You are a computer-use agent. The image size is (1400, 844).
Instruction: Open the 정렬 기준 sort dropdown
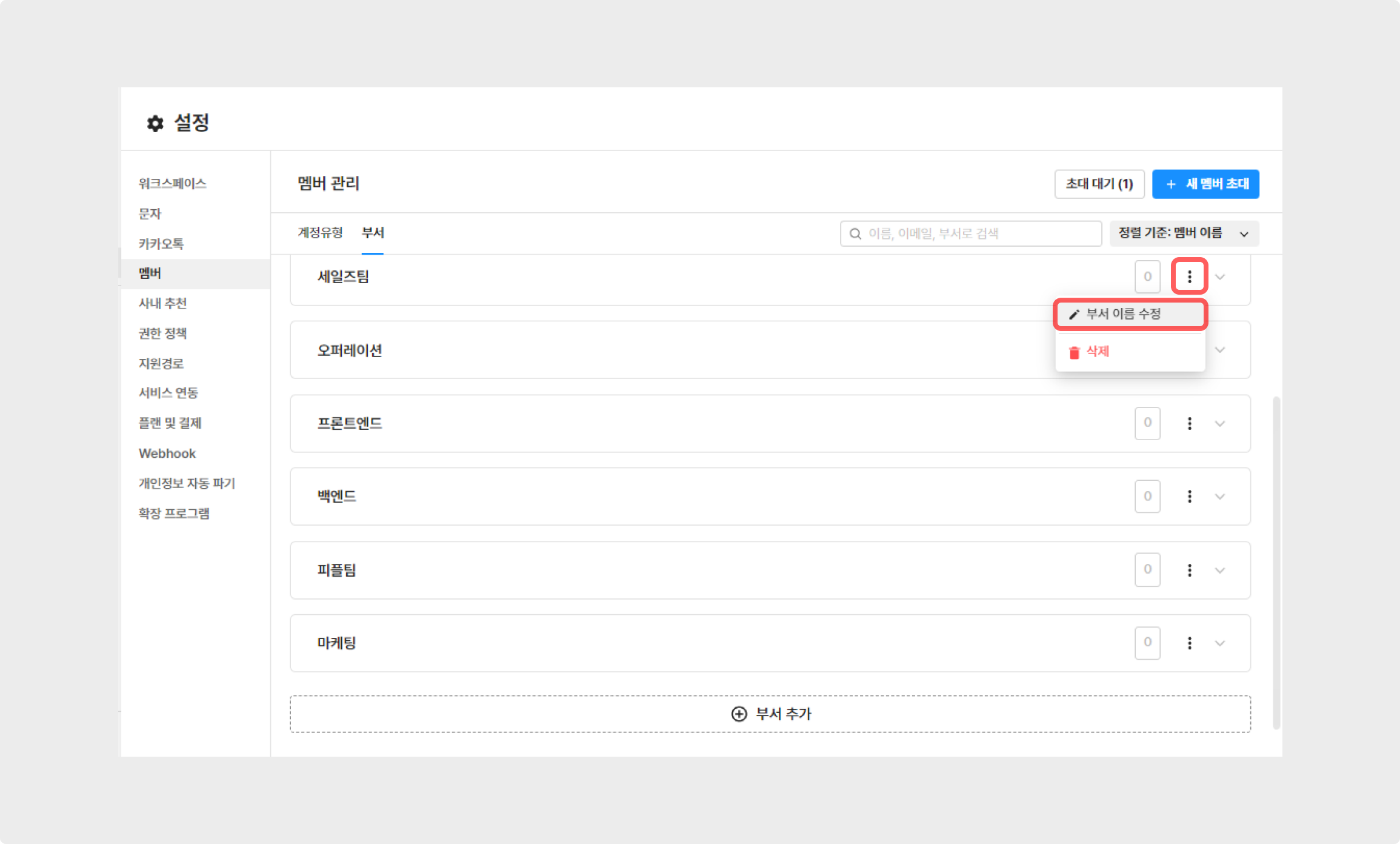point(1184,233)
